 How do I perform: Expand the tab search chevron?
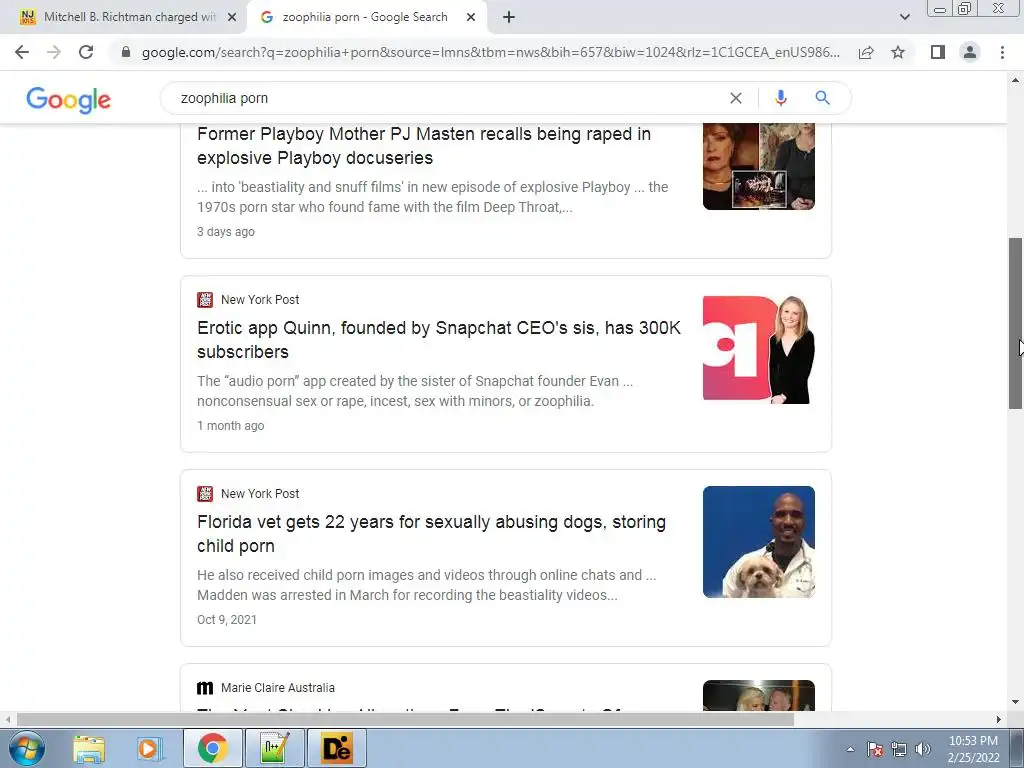pyautogui.click(x=904, y=18)
